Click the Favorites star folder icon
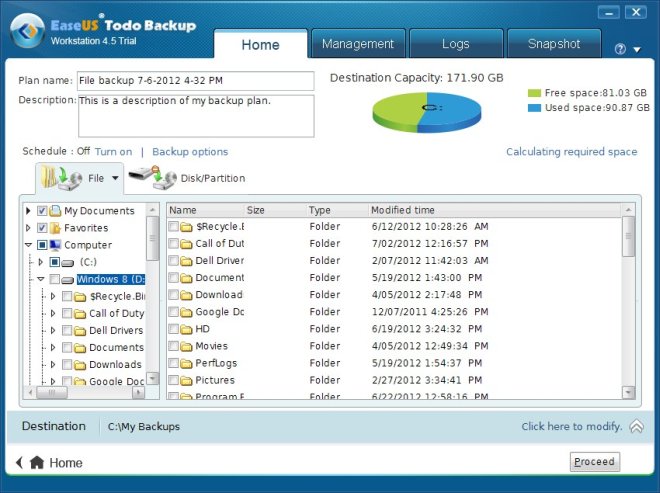The width and height of the screenshot is (660, 493). pos(55,228)
